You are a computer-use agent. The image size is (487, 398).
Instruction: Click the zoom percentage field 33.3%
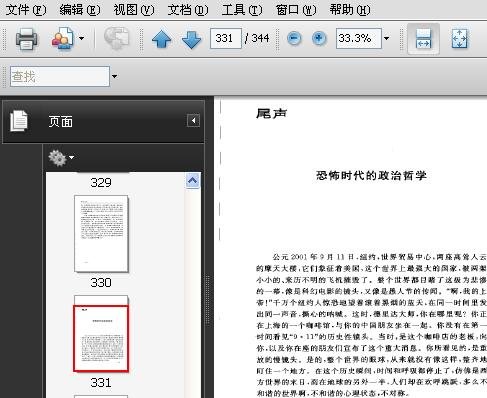pyautogui.click(x=359, y=38)
